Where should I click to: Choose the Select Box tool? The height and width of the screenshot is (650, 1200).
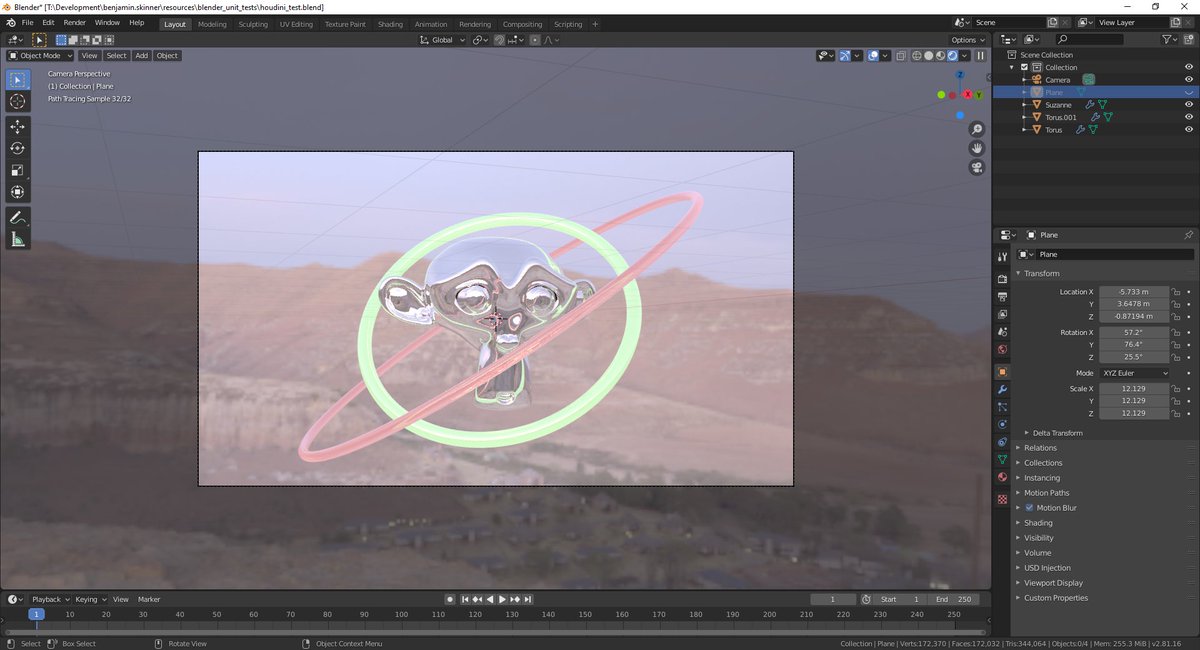[x=18, y=79]
